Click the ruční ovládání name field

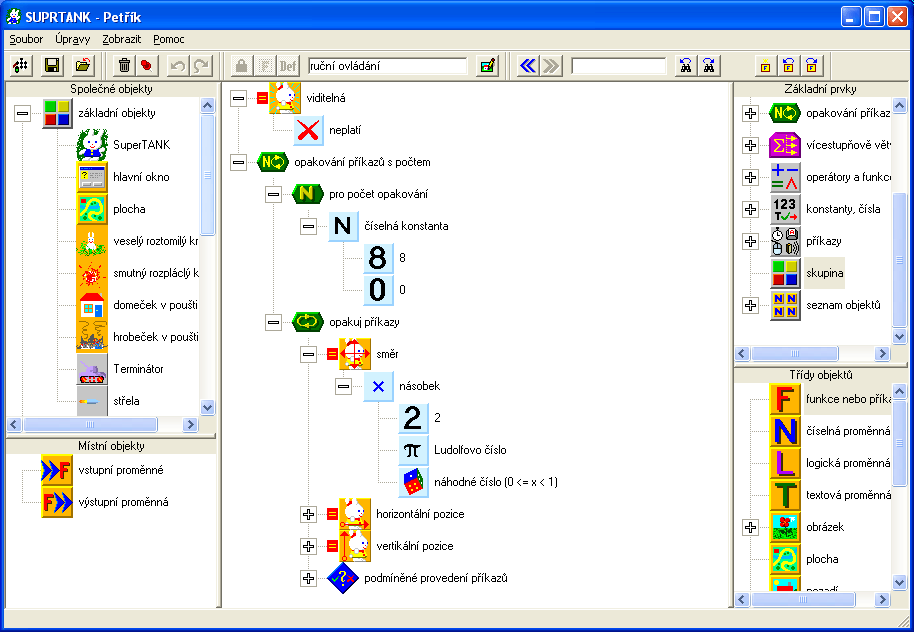tap(387, 66)
